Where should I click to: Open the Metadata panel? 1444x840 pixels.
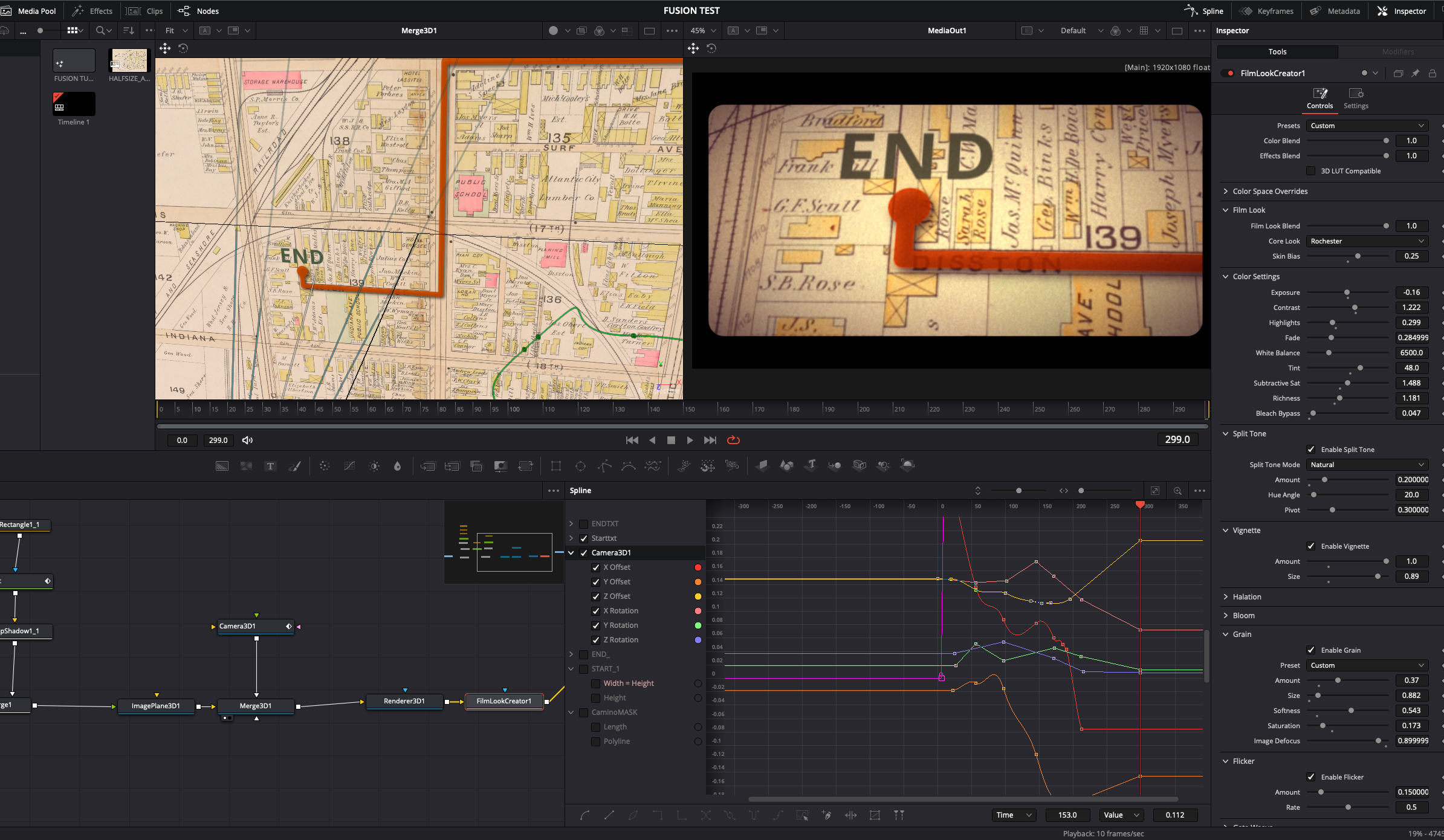1335,11
